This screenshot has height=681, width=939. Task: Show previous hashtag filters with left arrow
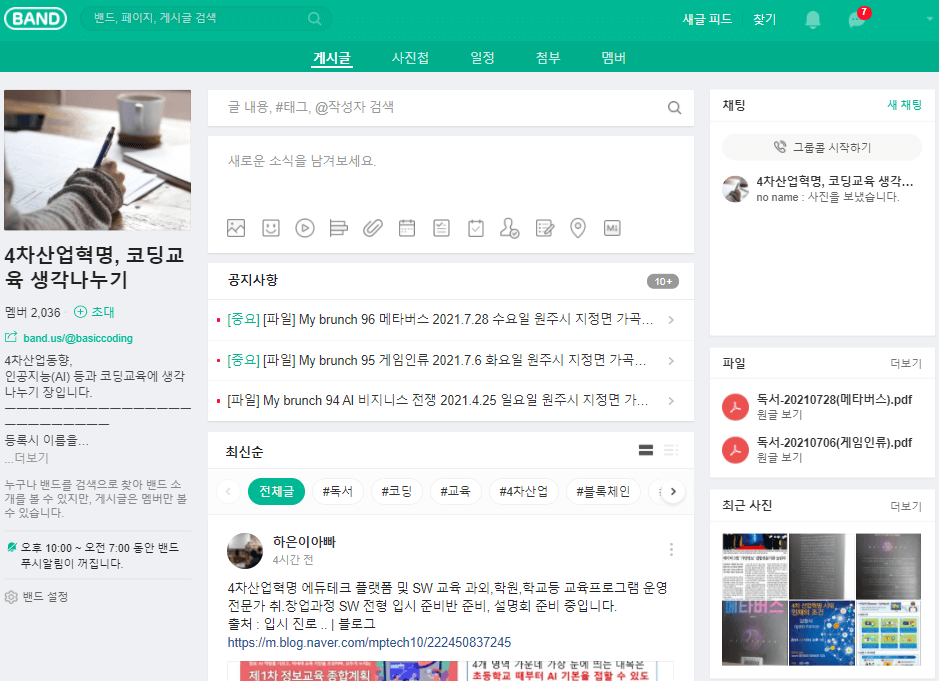tap(228, 492)
